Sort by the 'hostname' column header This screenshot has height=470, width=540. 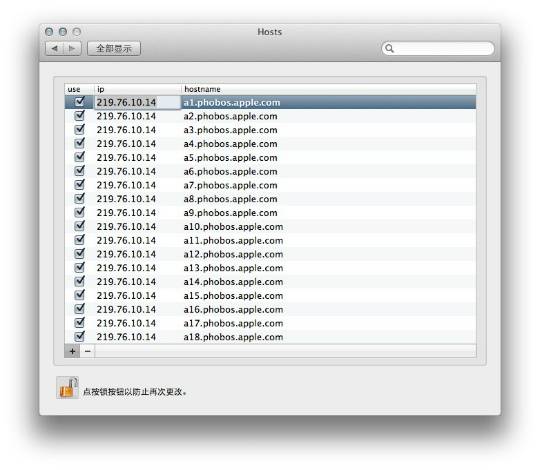(329, 89)
